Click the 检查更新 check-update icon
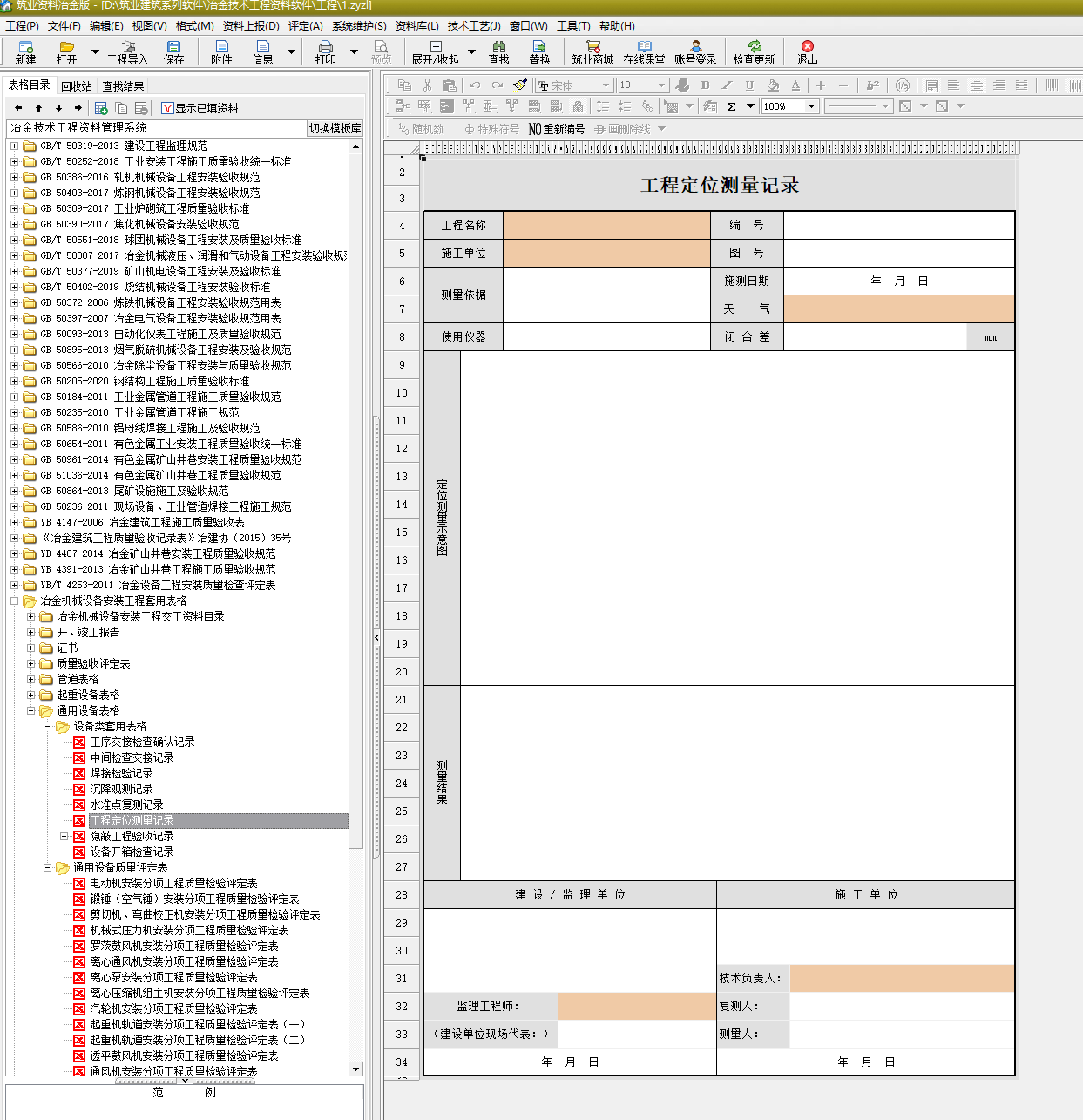Viewport: 1083px width, 1120px height. [x=754, y=52]
